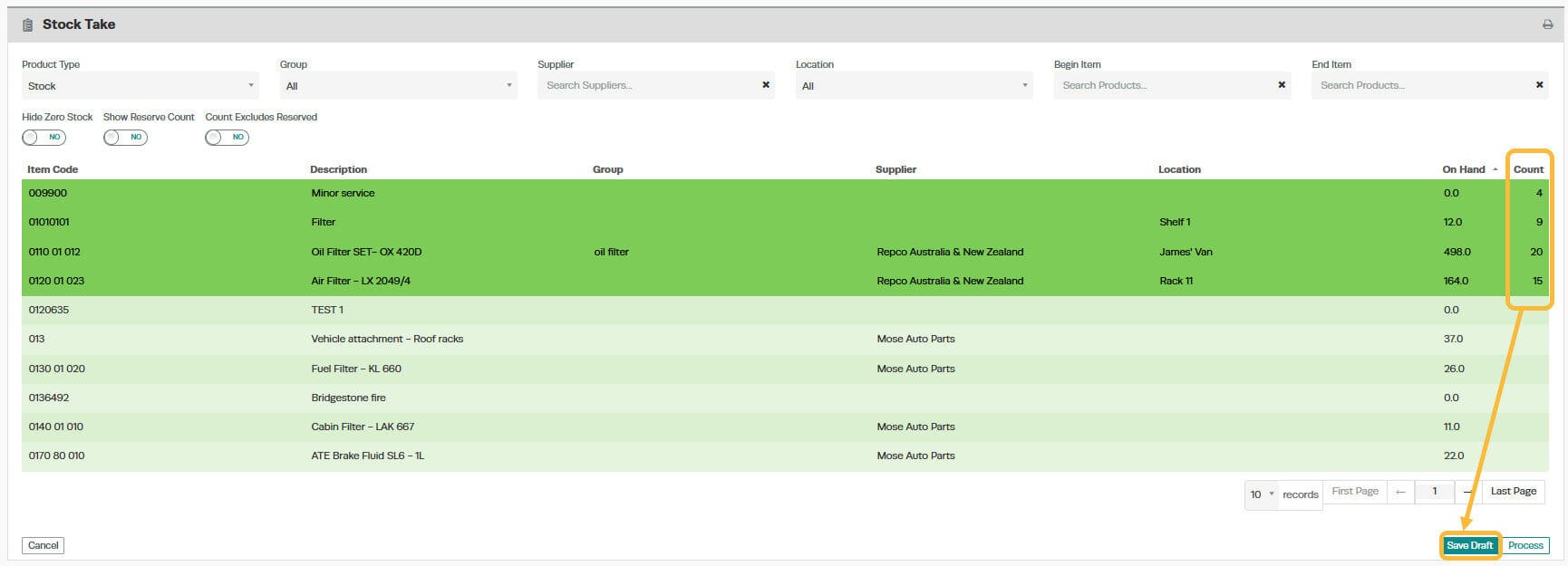
Task: Click On Hand value 37.0
Action: point(1453,339)
